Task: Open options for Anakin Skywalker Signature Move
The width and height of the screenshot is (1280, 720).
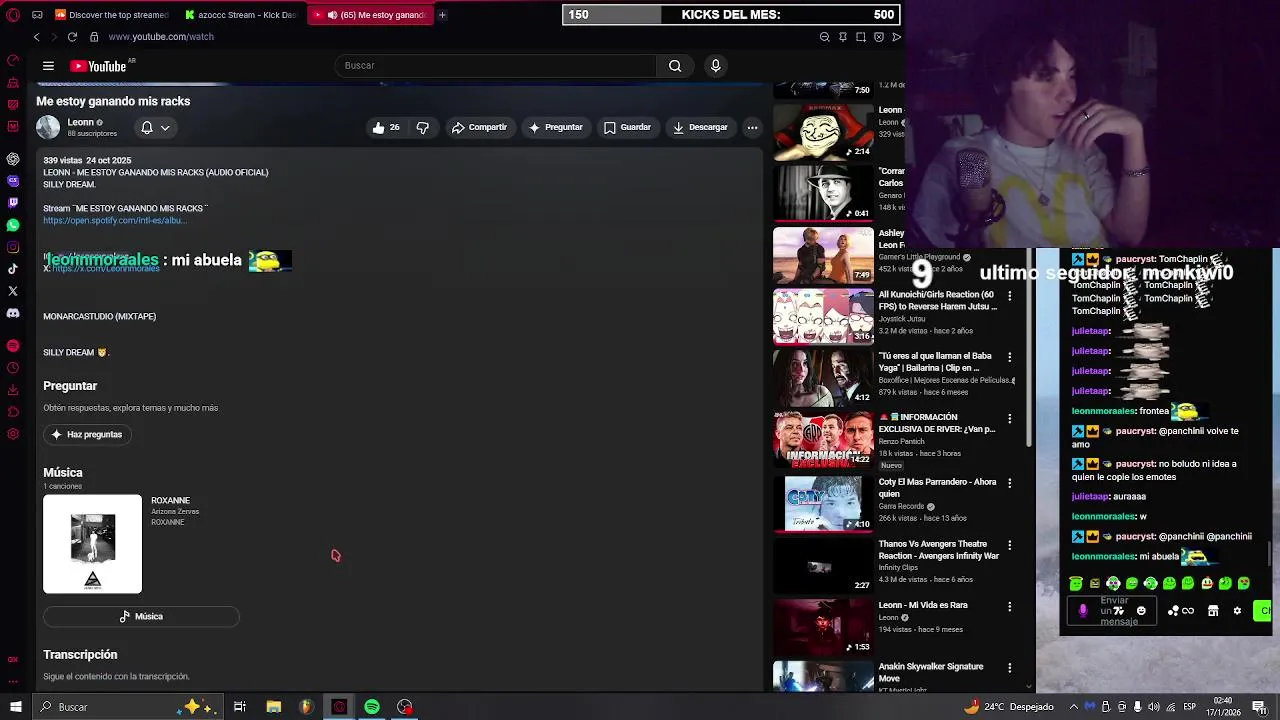Action: coord(1009,667)
